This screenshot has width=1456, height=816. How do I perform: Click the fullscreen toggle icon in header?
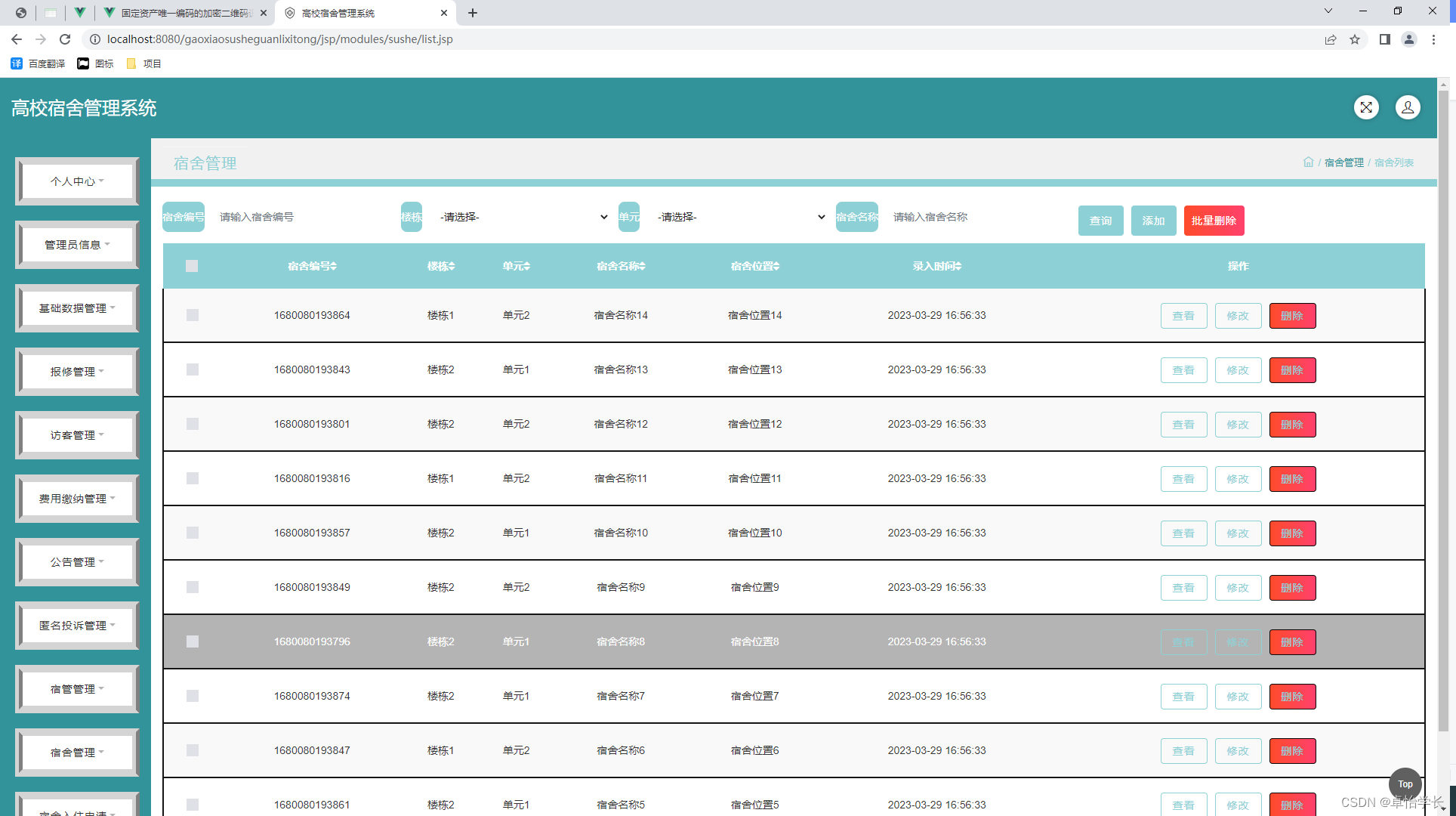pyautogui.click(x=1366, y=107)
